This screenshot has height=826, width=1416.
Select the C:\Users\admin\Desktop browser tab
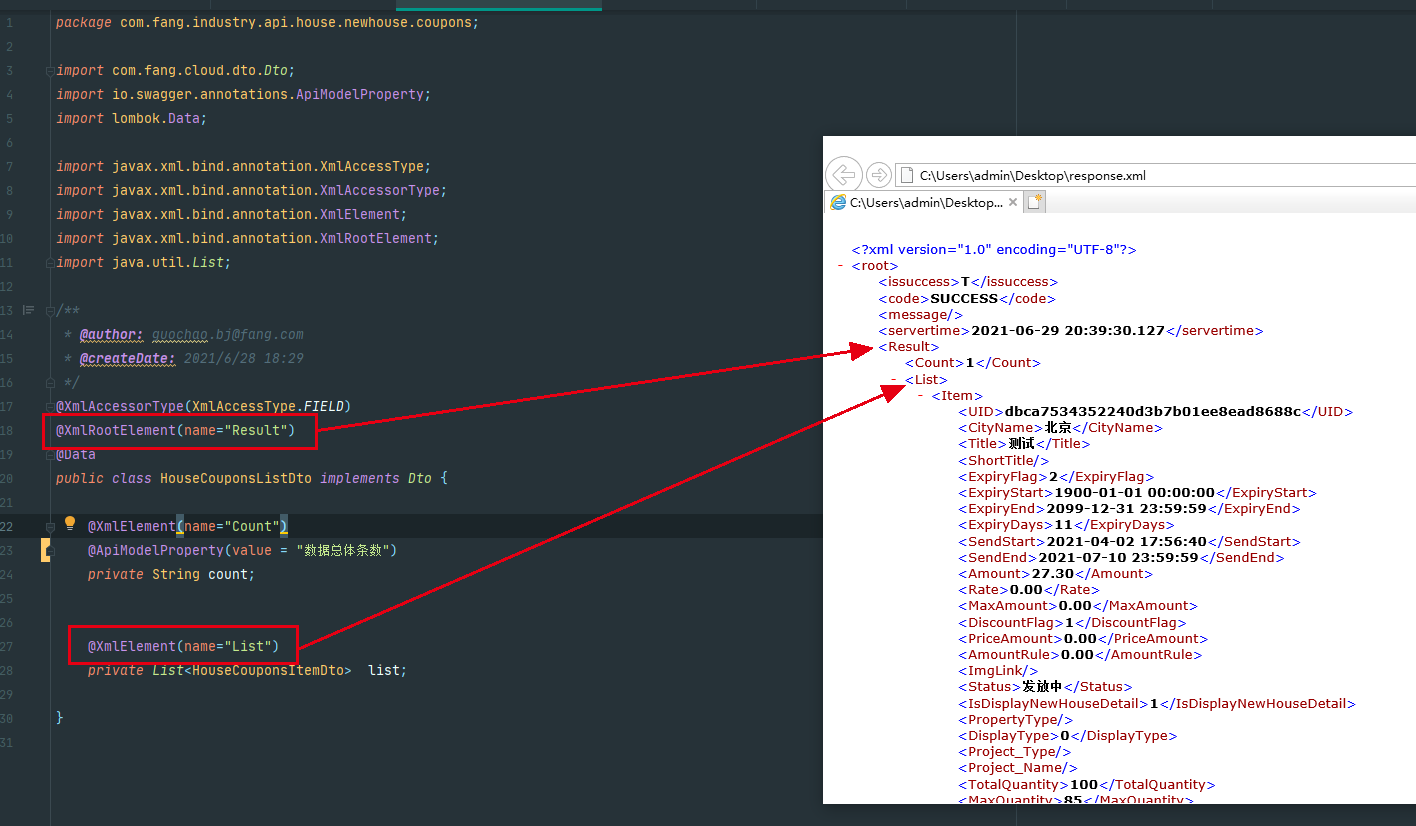click(x=925, y=203)
